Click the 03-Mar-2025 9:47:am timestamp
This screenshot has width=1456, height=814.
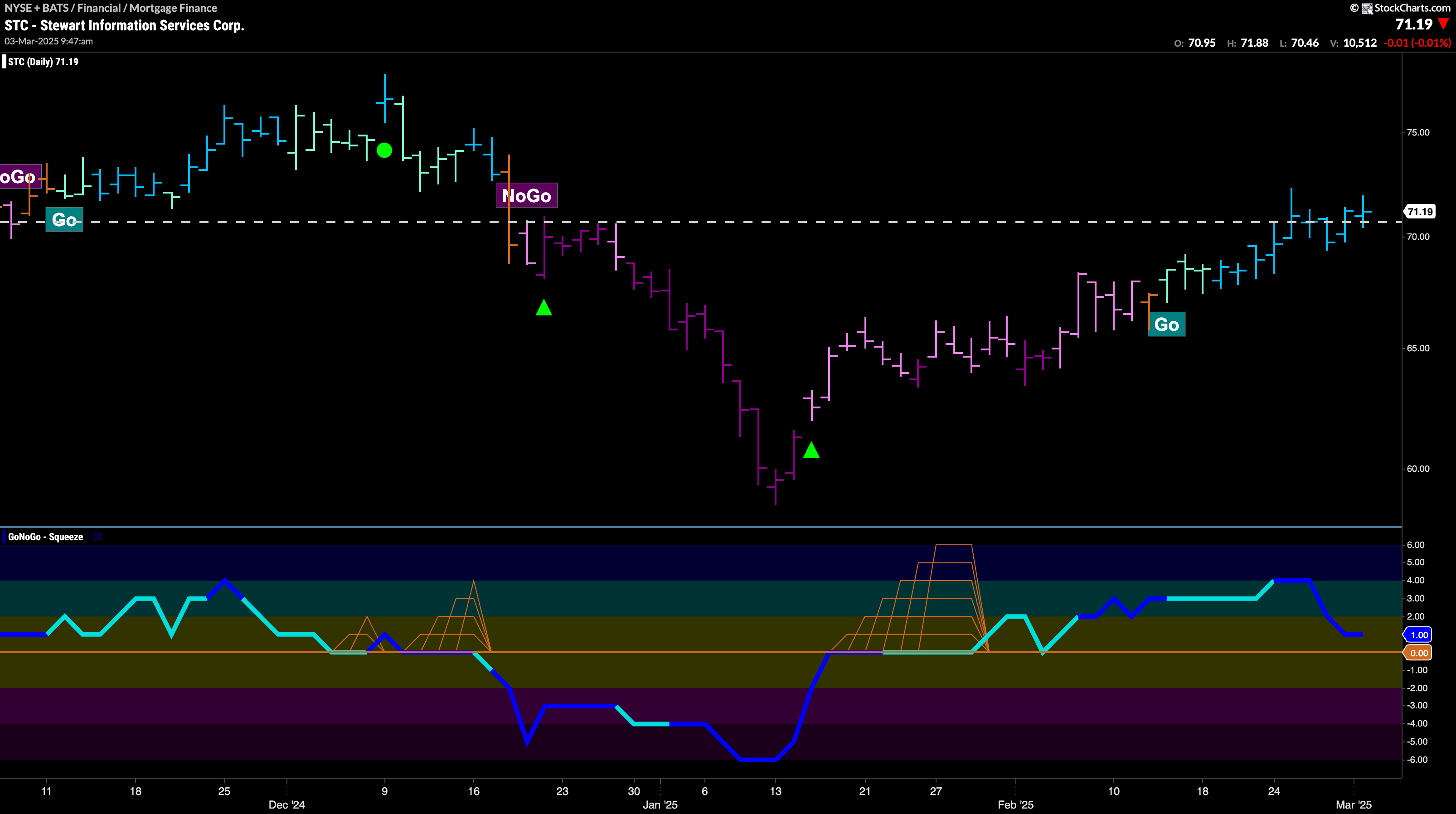tap(49, 41)
